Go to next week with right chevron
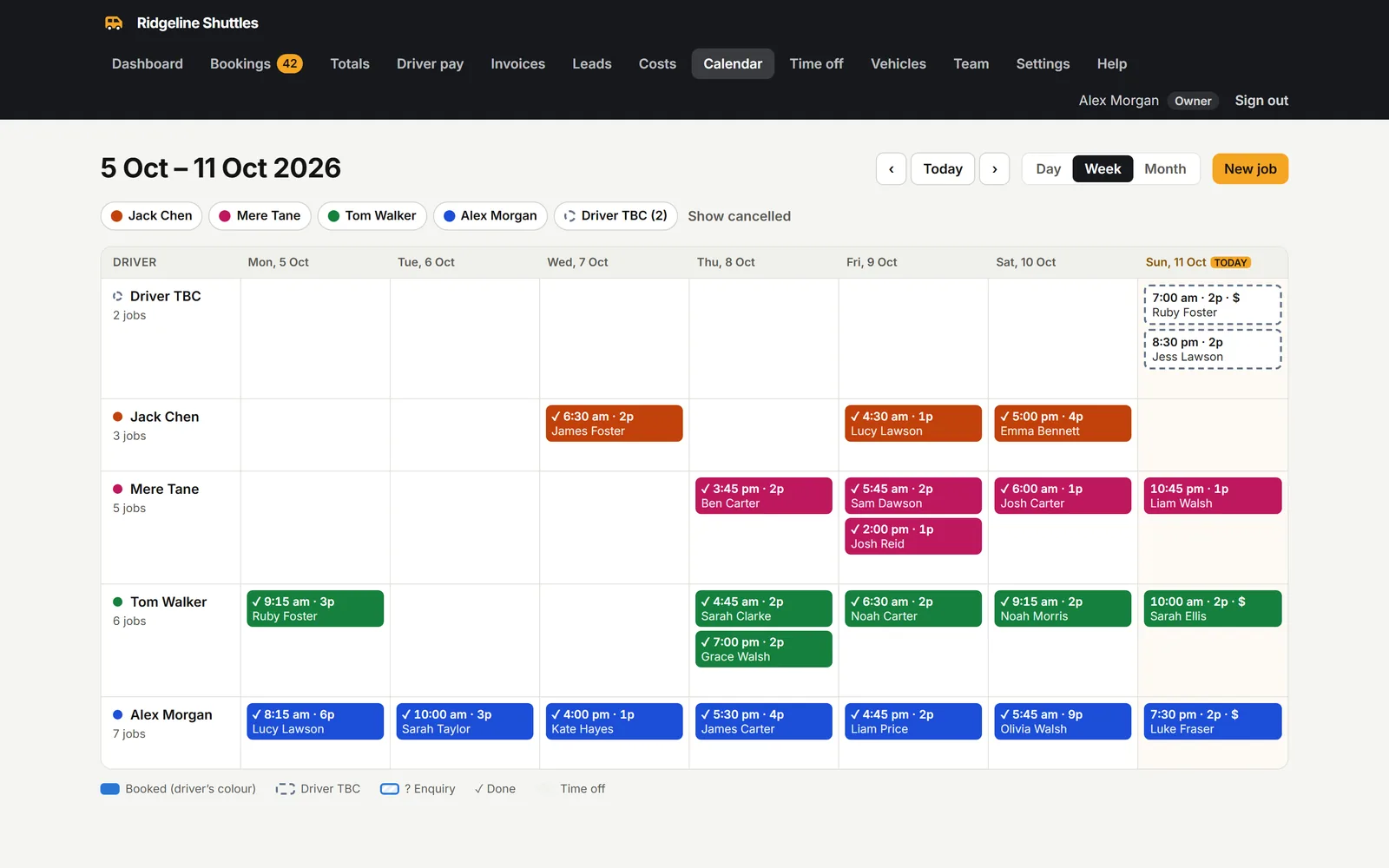The image size is (1389, 868). coord(994,169)
